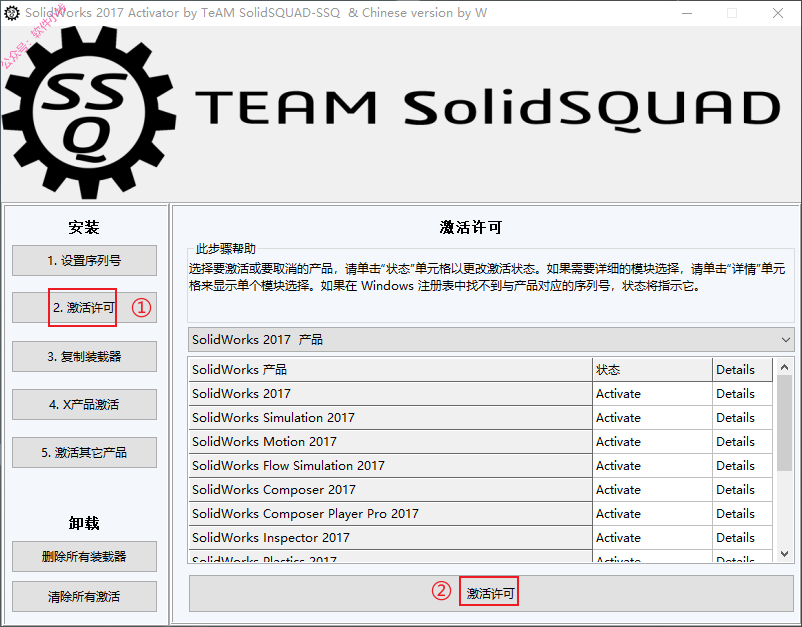Open Details for SolidWorks Motion 2017
The image size is (802, 627).
tap(742, 442)
